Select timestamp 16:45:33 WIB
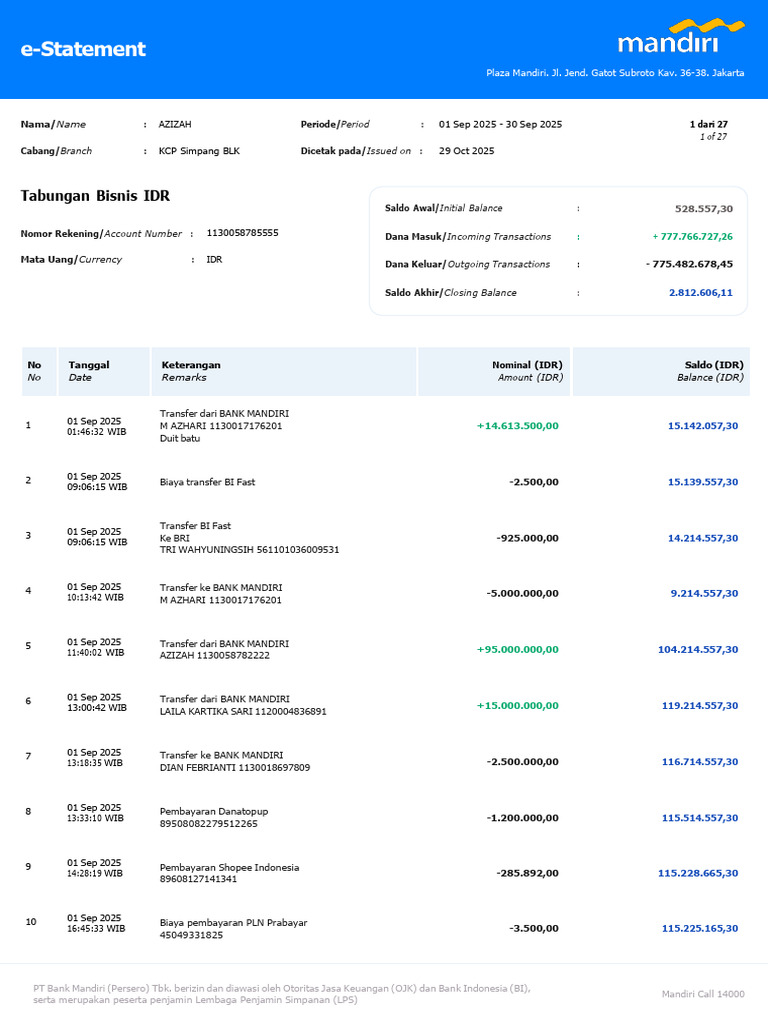Screen dimensions: 768x1024 [96, 929]
